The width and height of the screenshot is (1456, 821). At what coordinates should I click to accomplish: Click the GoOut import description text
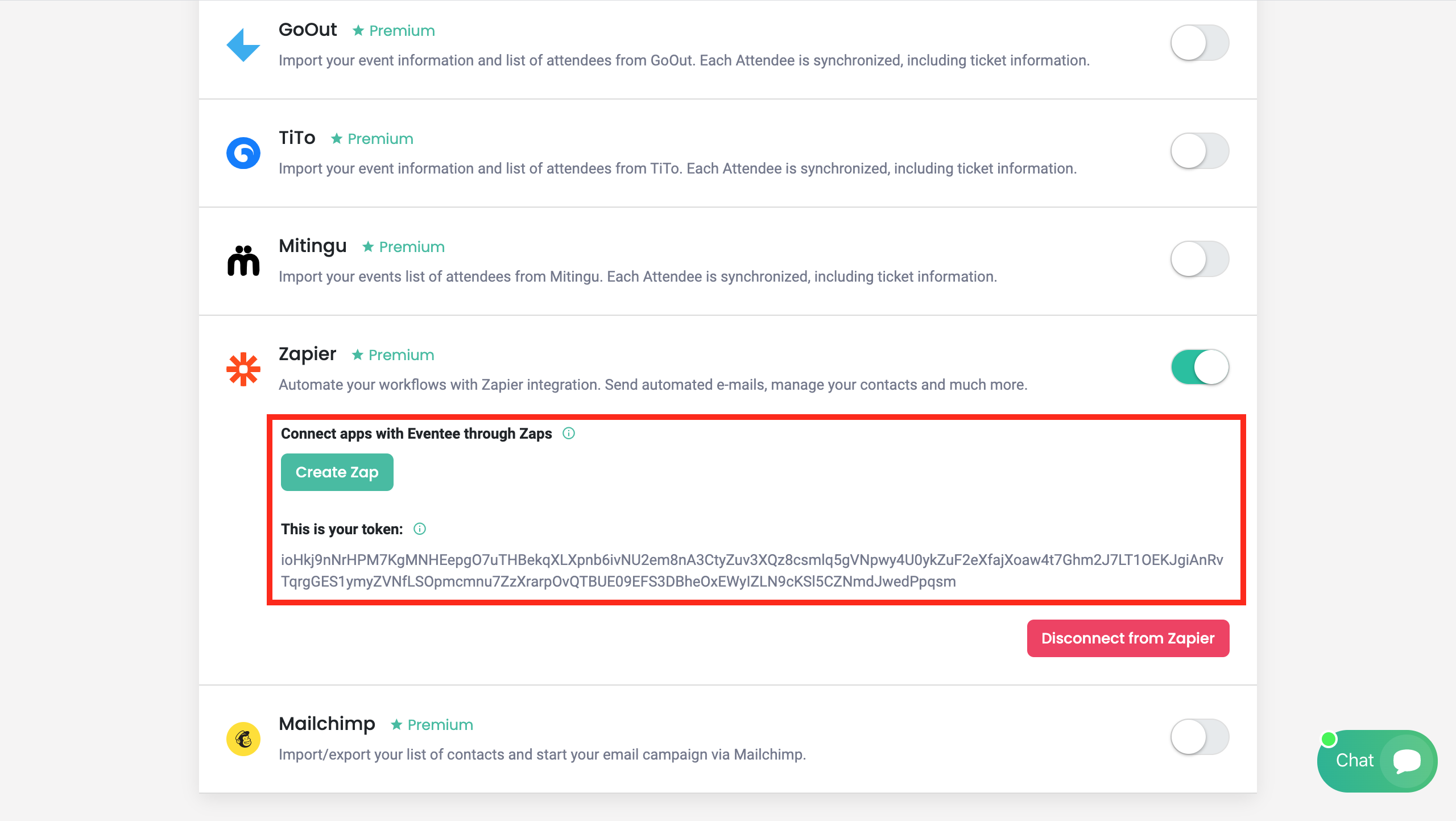[684, 60]
